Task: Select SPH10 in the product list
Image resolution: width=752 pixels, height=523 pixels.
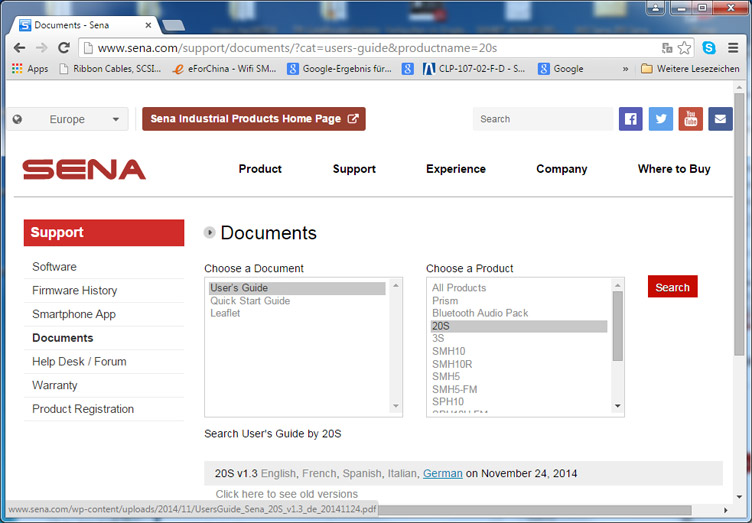Action: point(447,402)
